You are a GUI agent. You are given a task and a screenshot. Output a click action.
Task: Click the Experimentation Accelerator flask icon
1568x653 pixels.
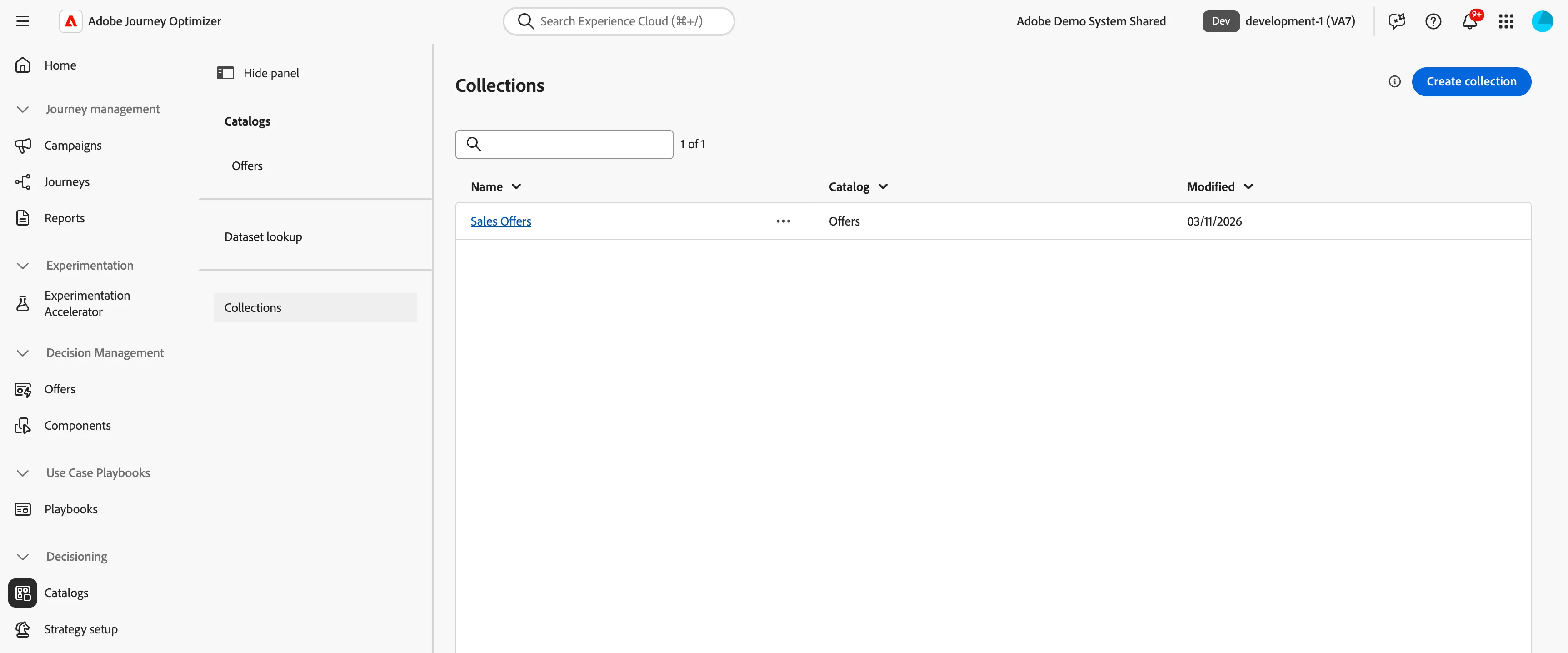click(23, 303)
